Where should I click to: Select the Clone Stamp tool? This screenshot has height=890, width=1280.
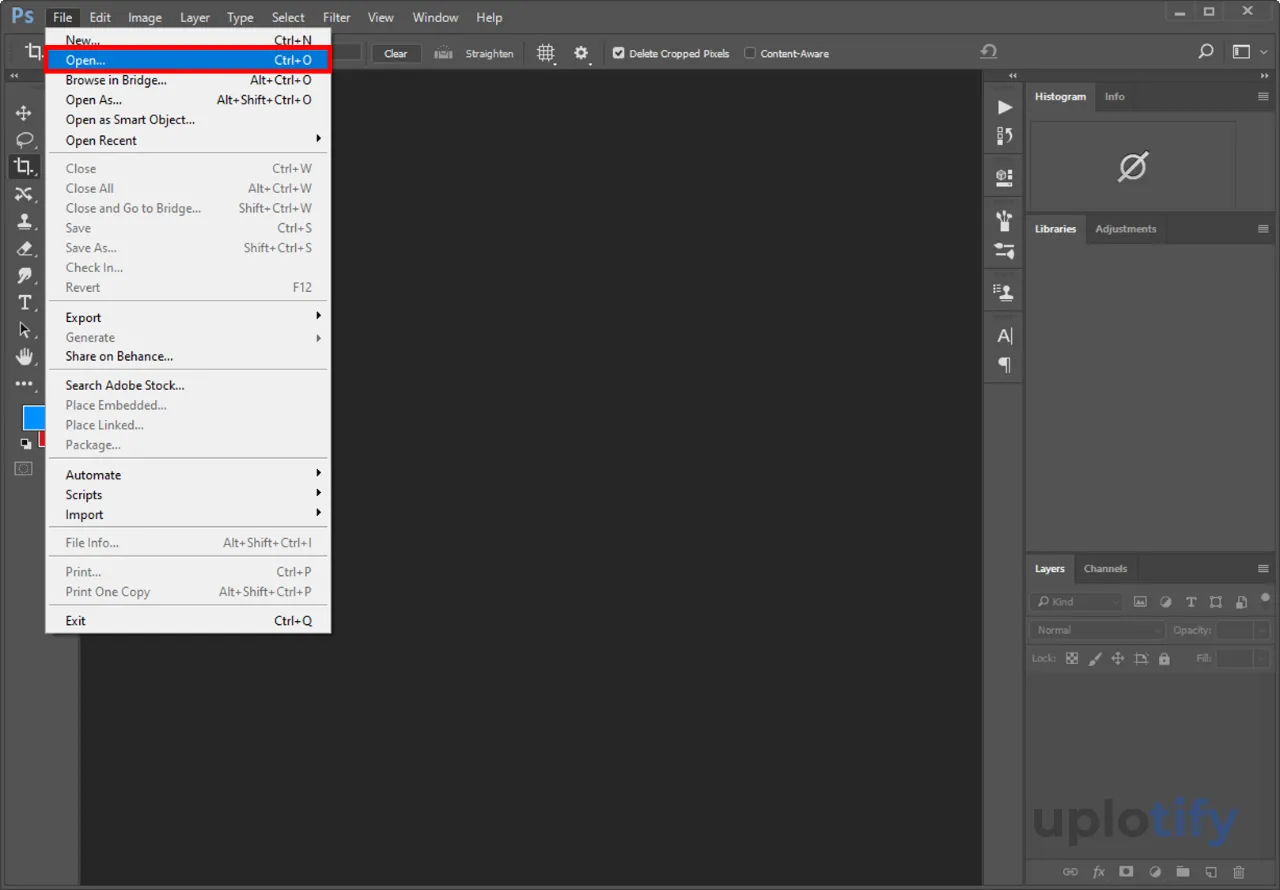24,221
